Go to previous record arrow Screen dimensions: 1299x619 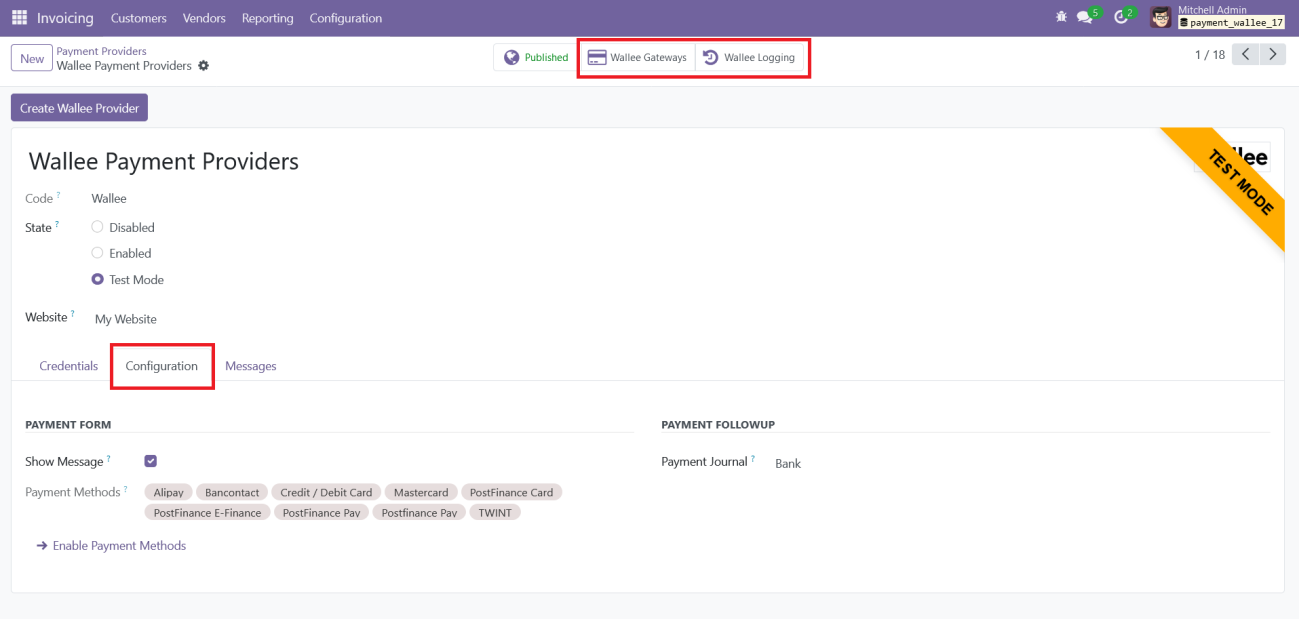(1245, 55)
